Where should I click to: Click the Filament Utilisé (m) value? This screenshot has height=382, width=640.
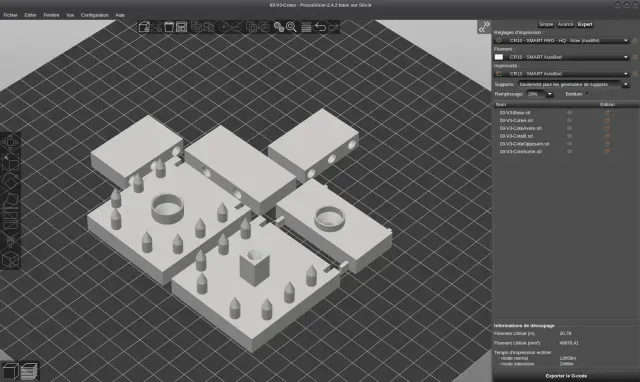point(565,333)
